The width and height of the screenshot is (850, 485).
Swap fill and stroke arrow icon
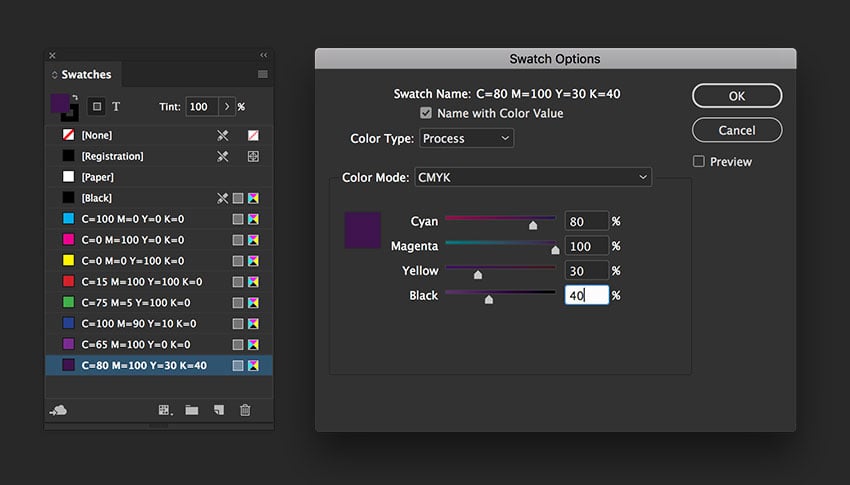(x=75, y=98)
